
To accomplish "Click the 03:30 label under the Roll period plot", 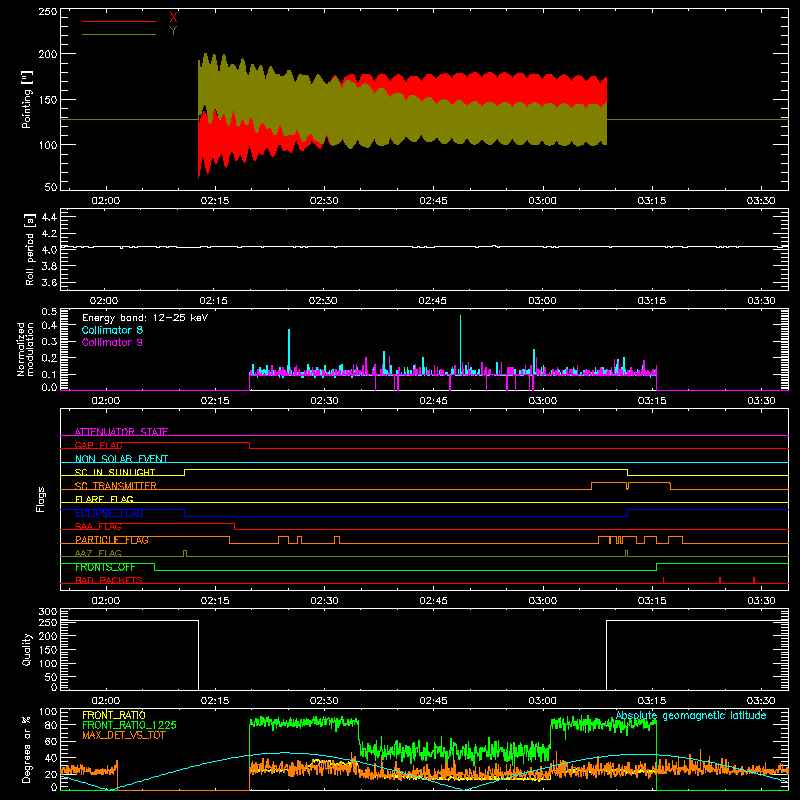I will [x=761, y=301].
